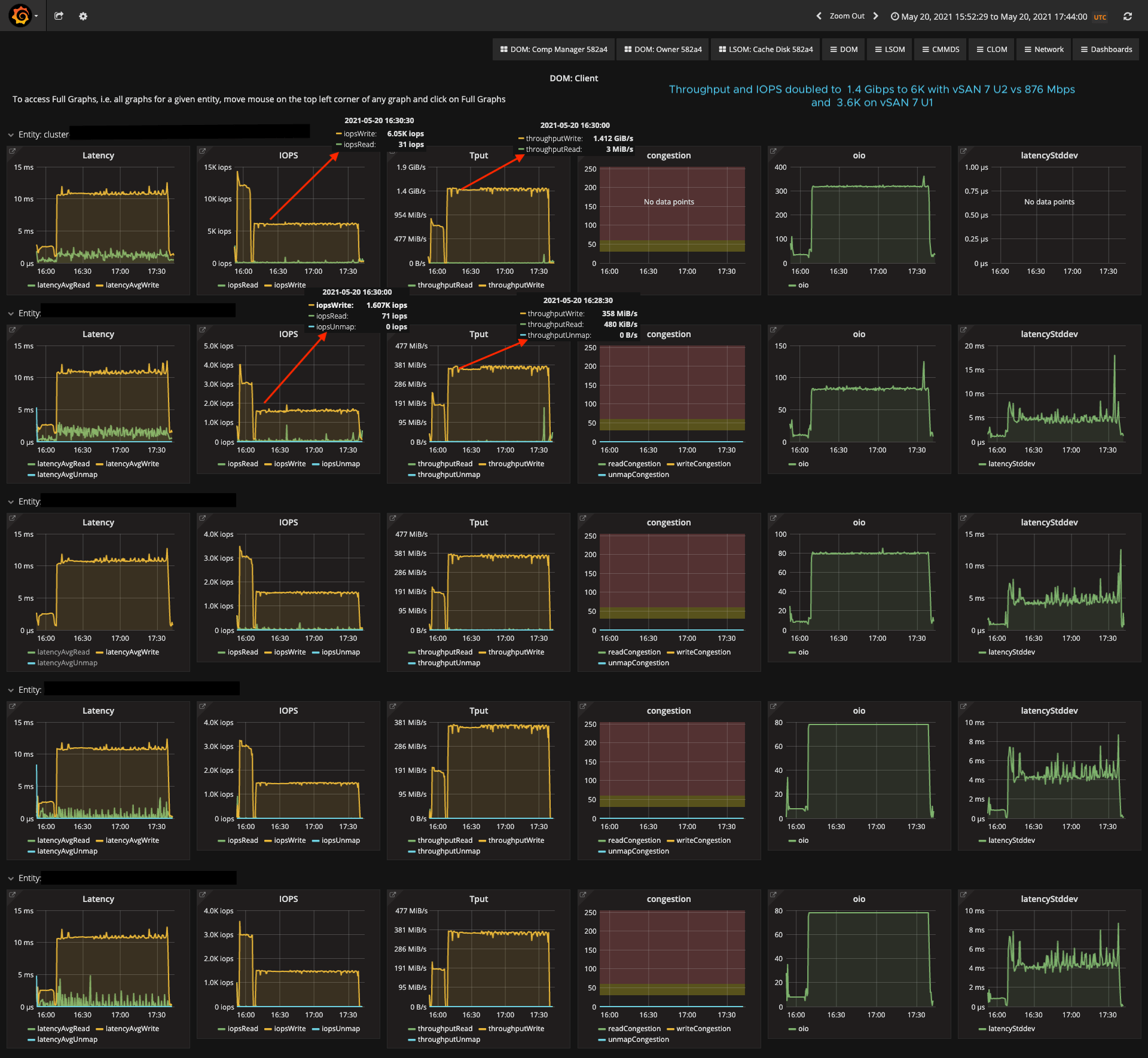Open dashboard settings gear icon
The height and width of the screenshot is (1058, 1148).
coord(83,16)
